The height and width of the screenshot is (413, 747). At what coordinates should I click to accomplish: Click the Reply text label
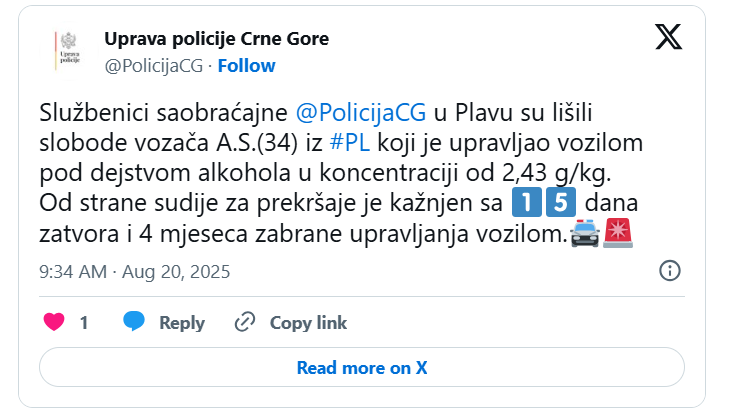pos(182,322)
